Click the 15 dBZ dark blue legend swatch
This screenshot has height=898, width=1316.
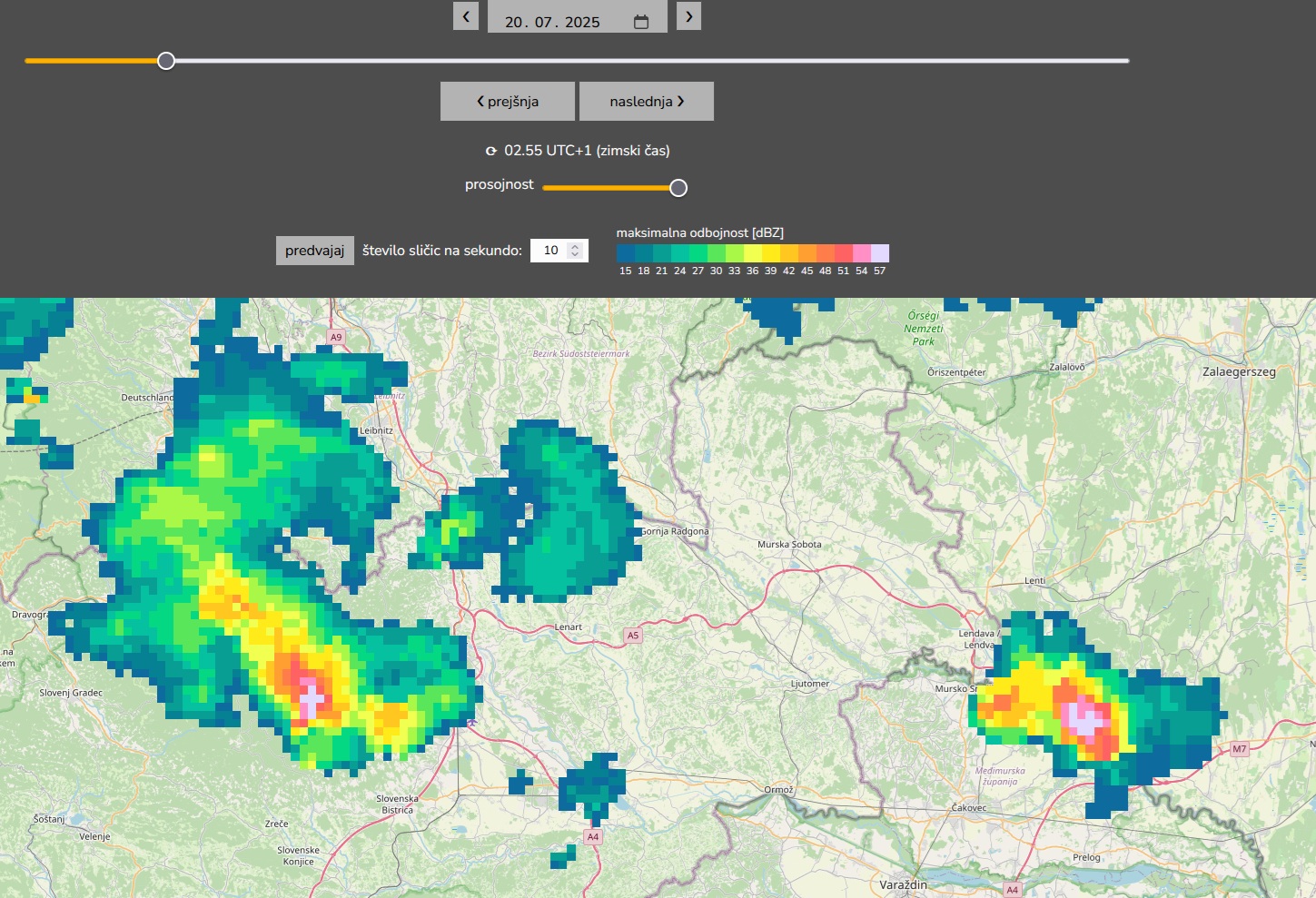[x=626, y=253]
